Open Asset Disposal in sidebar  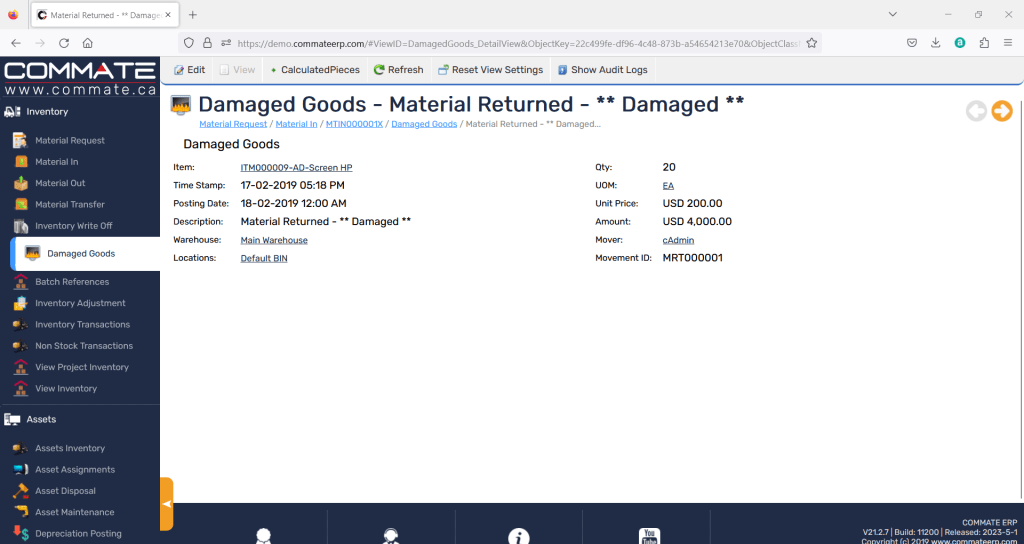[x=65, y=491]
